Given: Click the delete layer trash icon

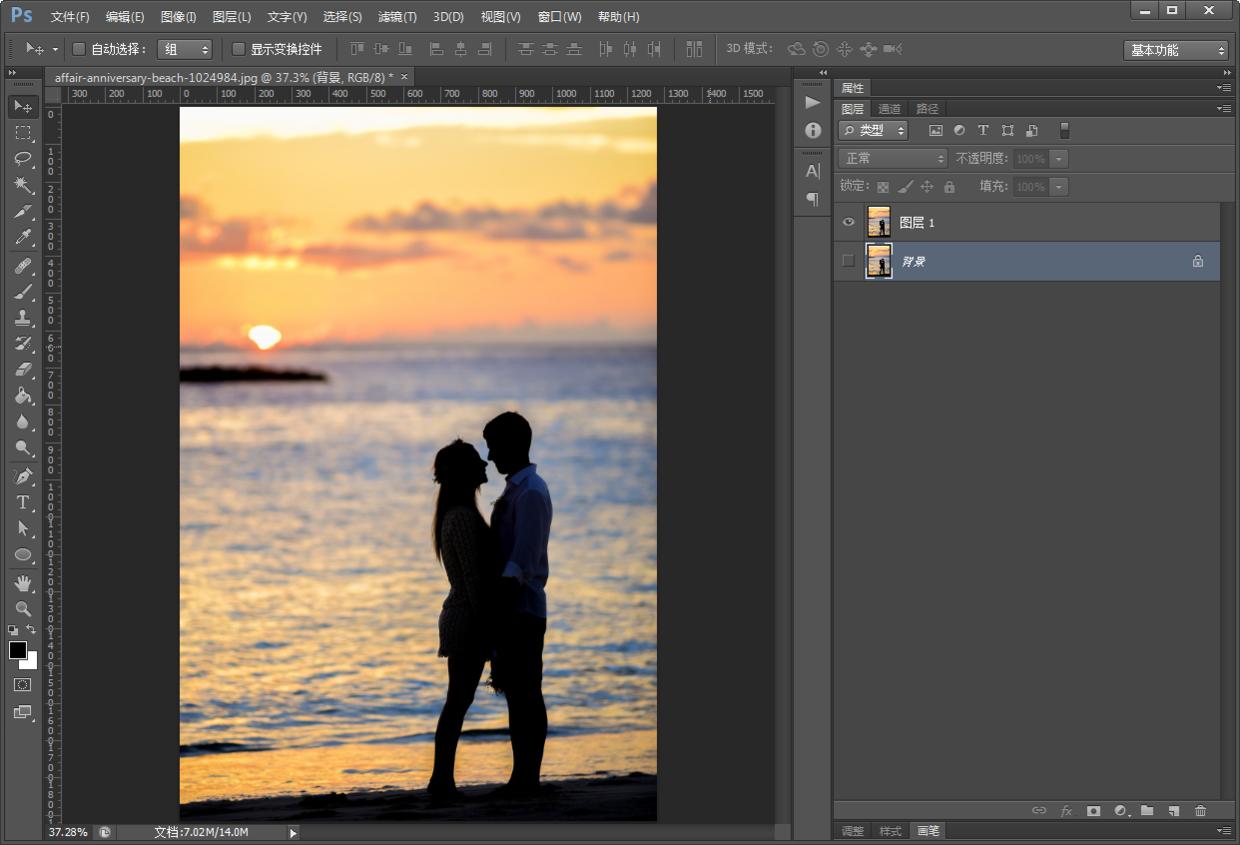Looking at the screenshot, I should click(x=1200, y=811).
